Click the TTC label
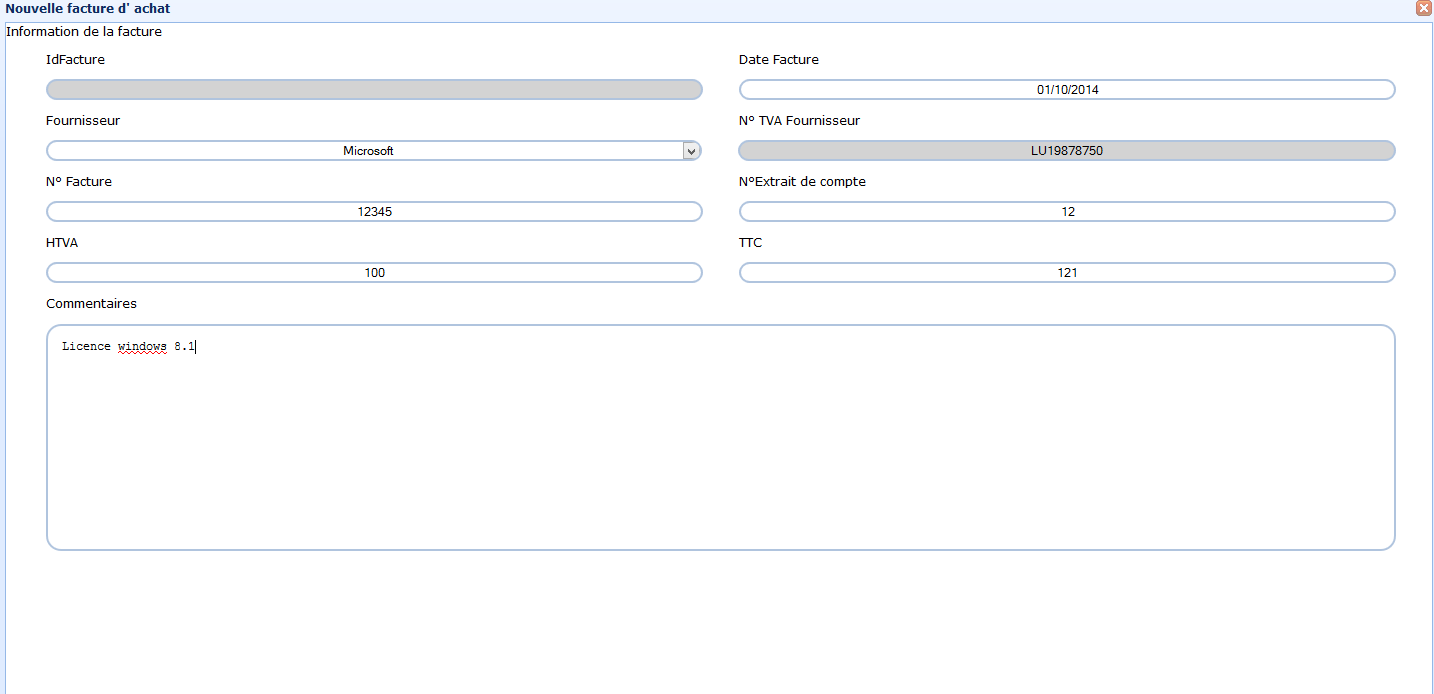Viewport: 1434px width, 694px height. coord(750,243)
